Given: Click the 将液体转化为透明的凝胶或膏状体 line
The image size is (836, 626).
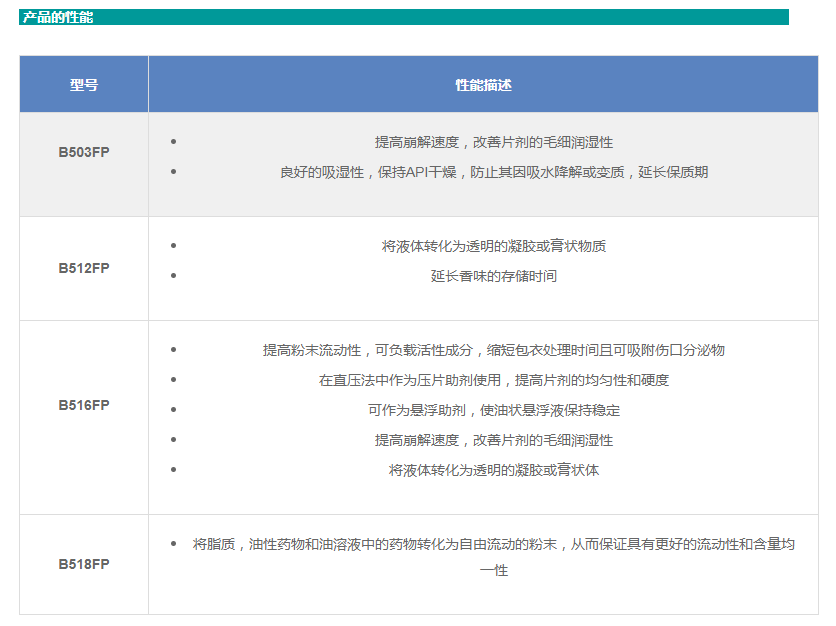Looking at the screenshot, I should click(494, 469).
